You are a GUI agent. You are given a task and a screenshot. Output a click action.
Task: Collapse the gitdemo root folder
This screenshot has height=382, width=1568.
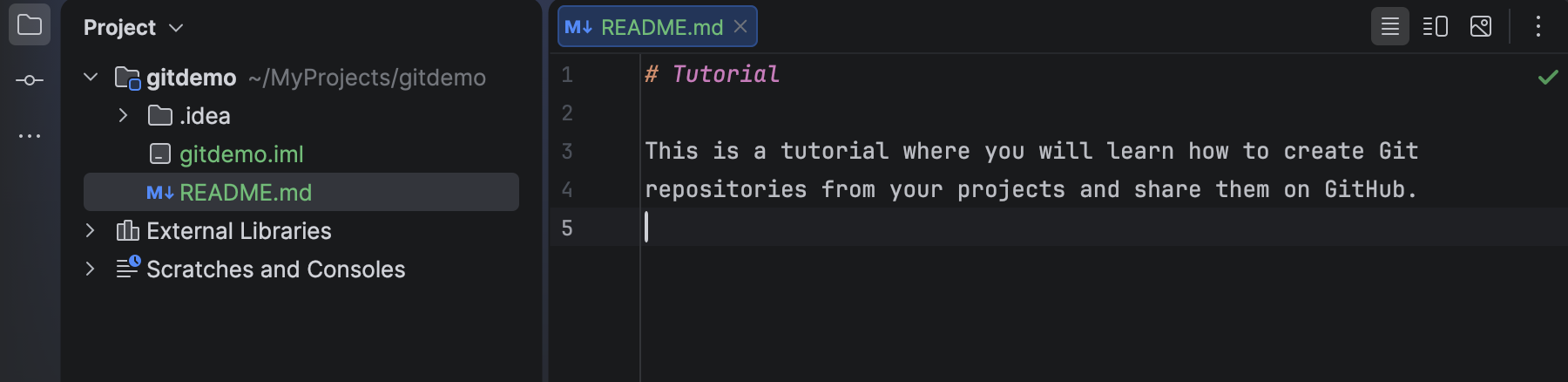[x=91, y=77]
